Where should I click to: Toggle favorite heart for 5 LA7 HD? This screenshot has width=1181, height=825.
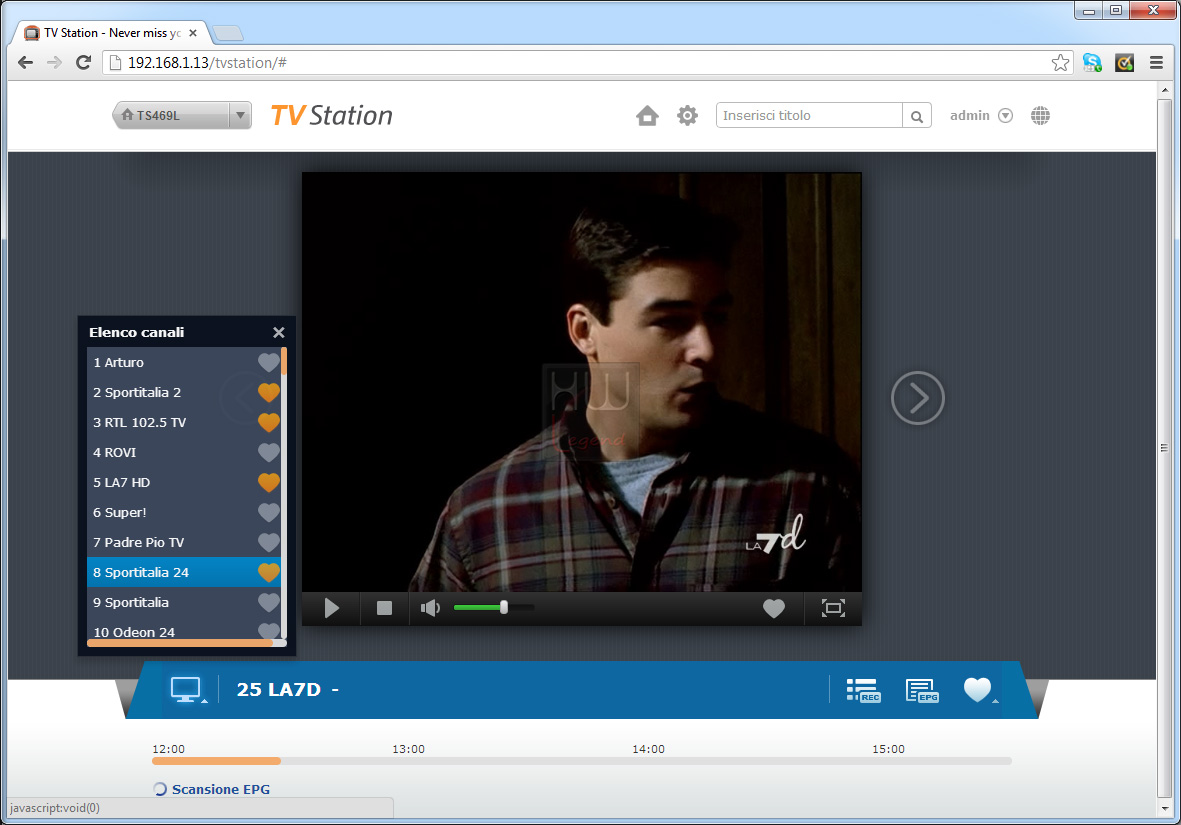pyautogui.click(x=268, y=482)
